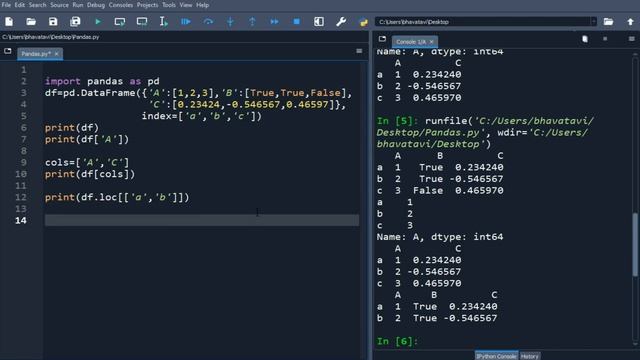Open the Tools menu
The height and width of the screenshot is (360, 640).
pyautogui.click(x=169, y=5)
